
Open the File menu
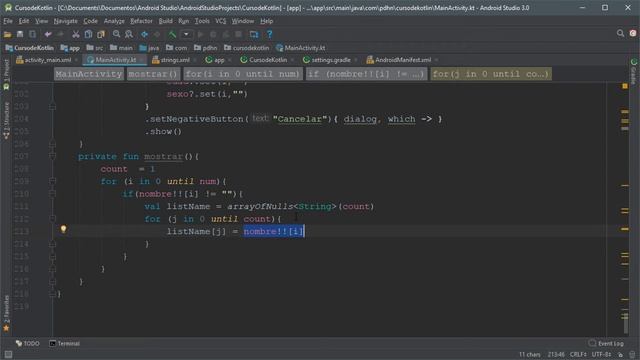tap(8, 21)
